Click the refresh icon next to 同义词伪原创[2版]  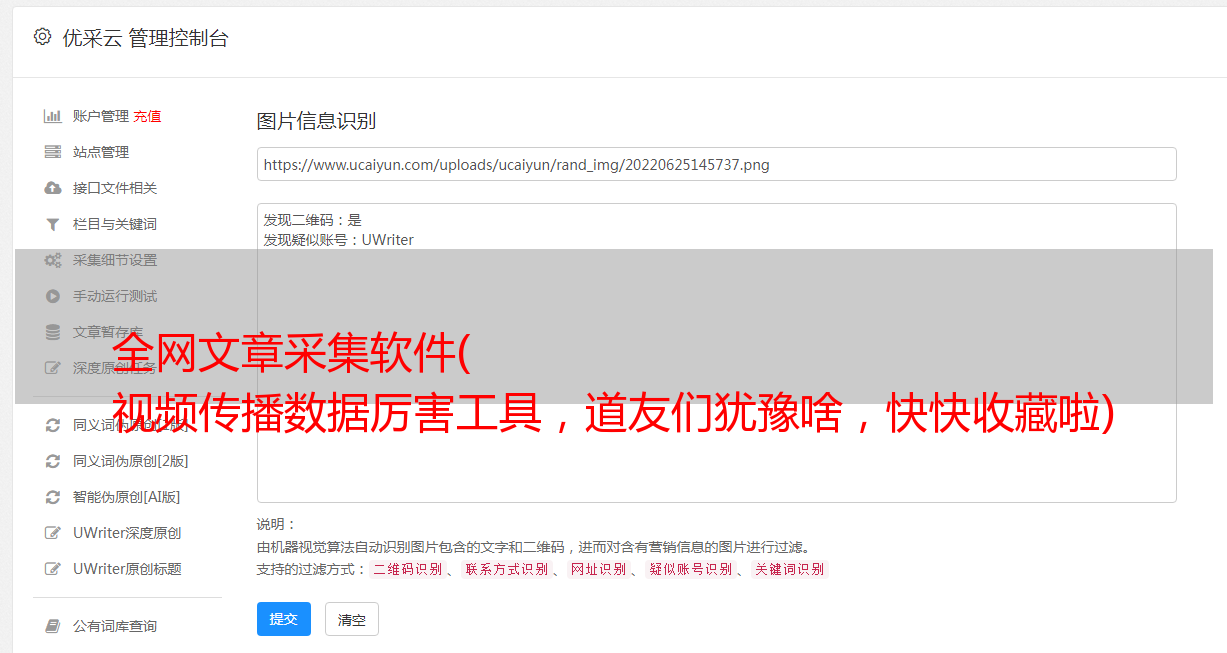point(53,461)
